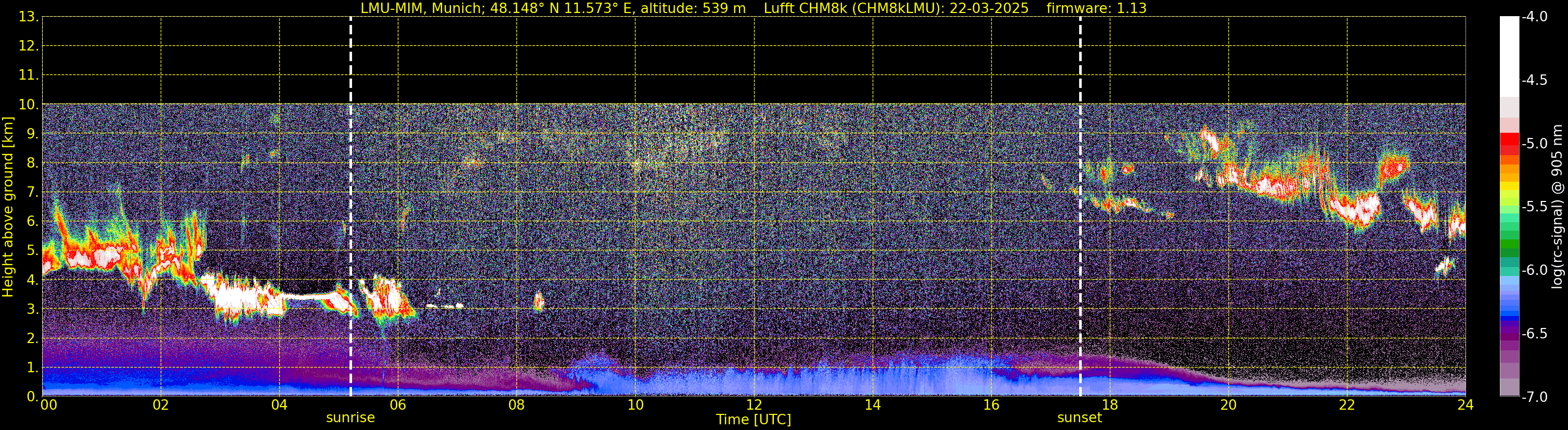Click the blue section of the colorbar
The width and height of the screenshot is (1568, 430).
coord(1510,298)
